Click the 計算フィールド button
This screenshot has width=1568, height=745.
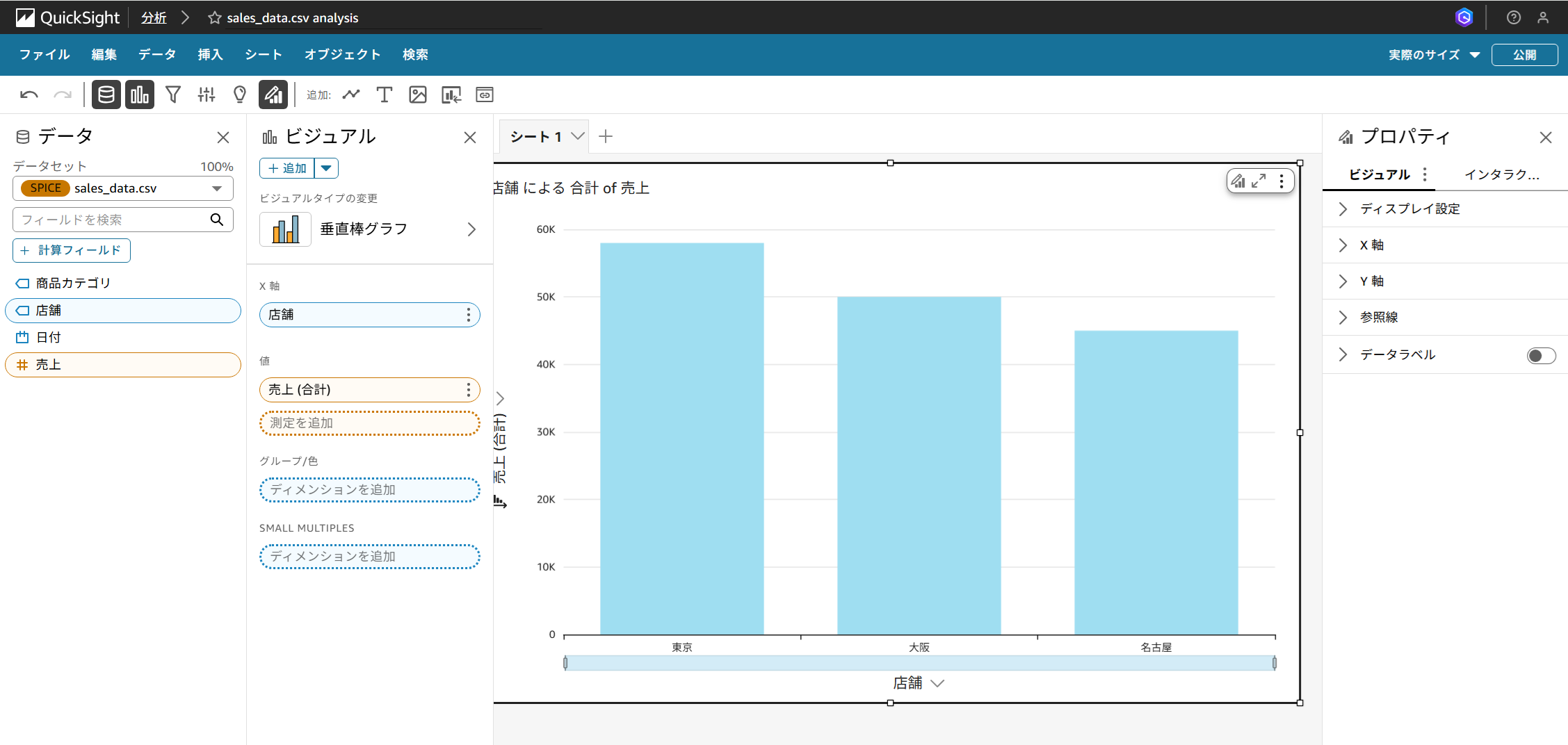(x=72, y=250)
